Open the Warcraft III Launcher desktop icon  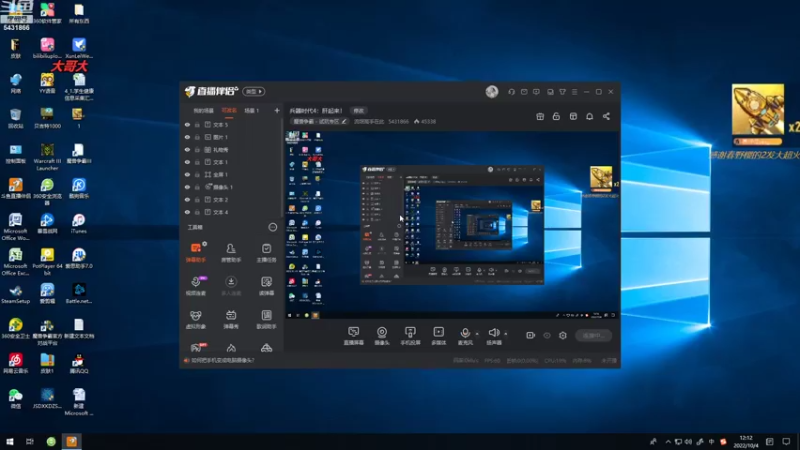coord(47,157)
